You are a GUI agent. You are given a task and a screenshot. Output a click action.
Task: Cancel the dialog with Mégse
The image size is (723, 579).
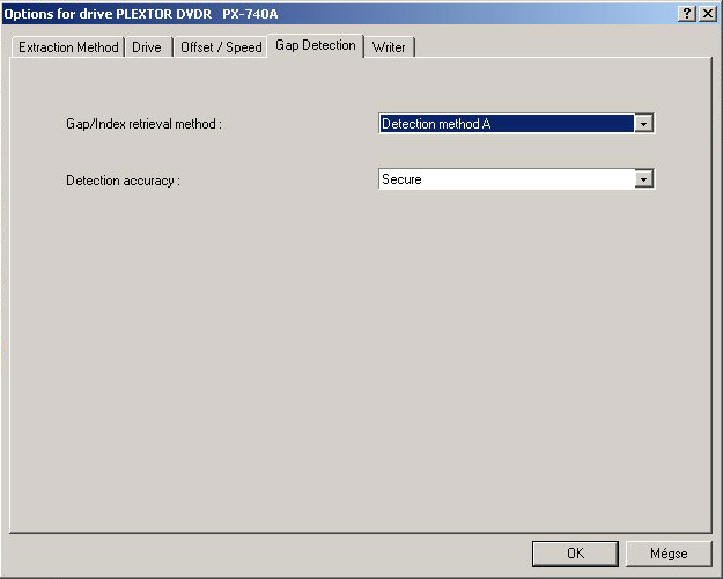pos(669,554)
